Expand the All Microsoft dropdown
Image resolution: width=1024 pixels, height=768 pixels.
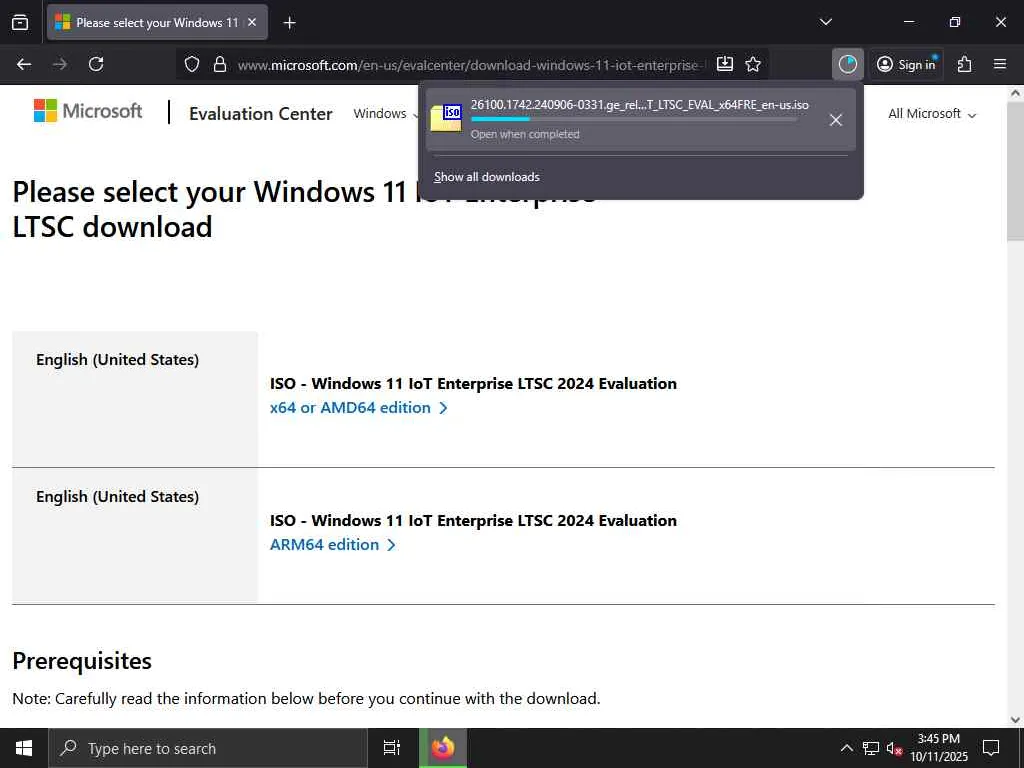(932, 114)
